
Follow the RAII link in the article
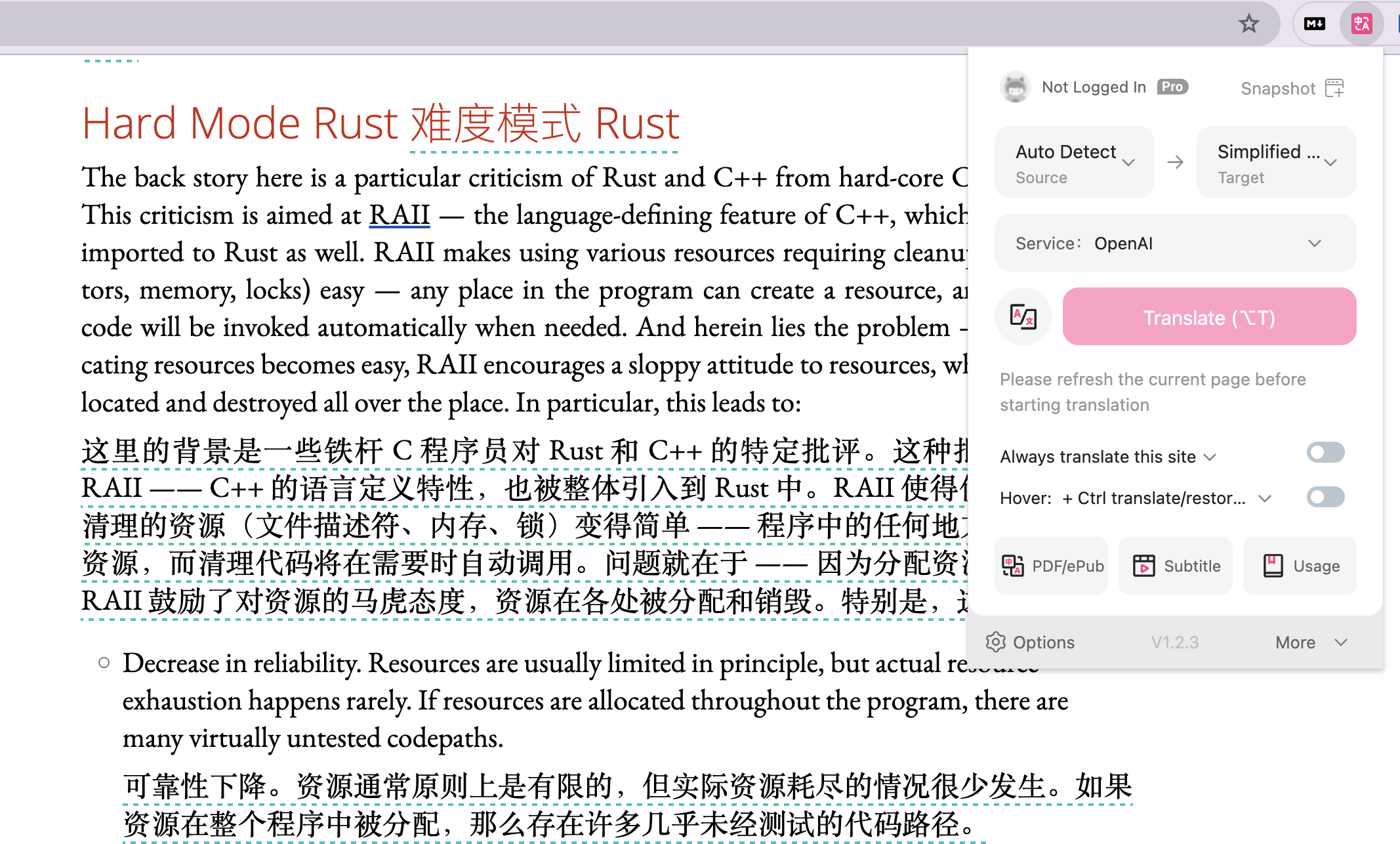coord(399,215)
